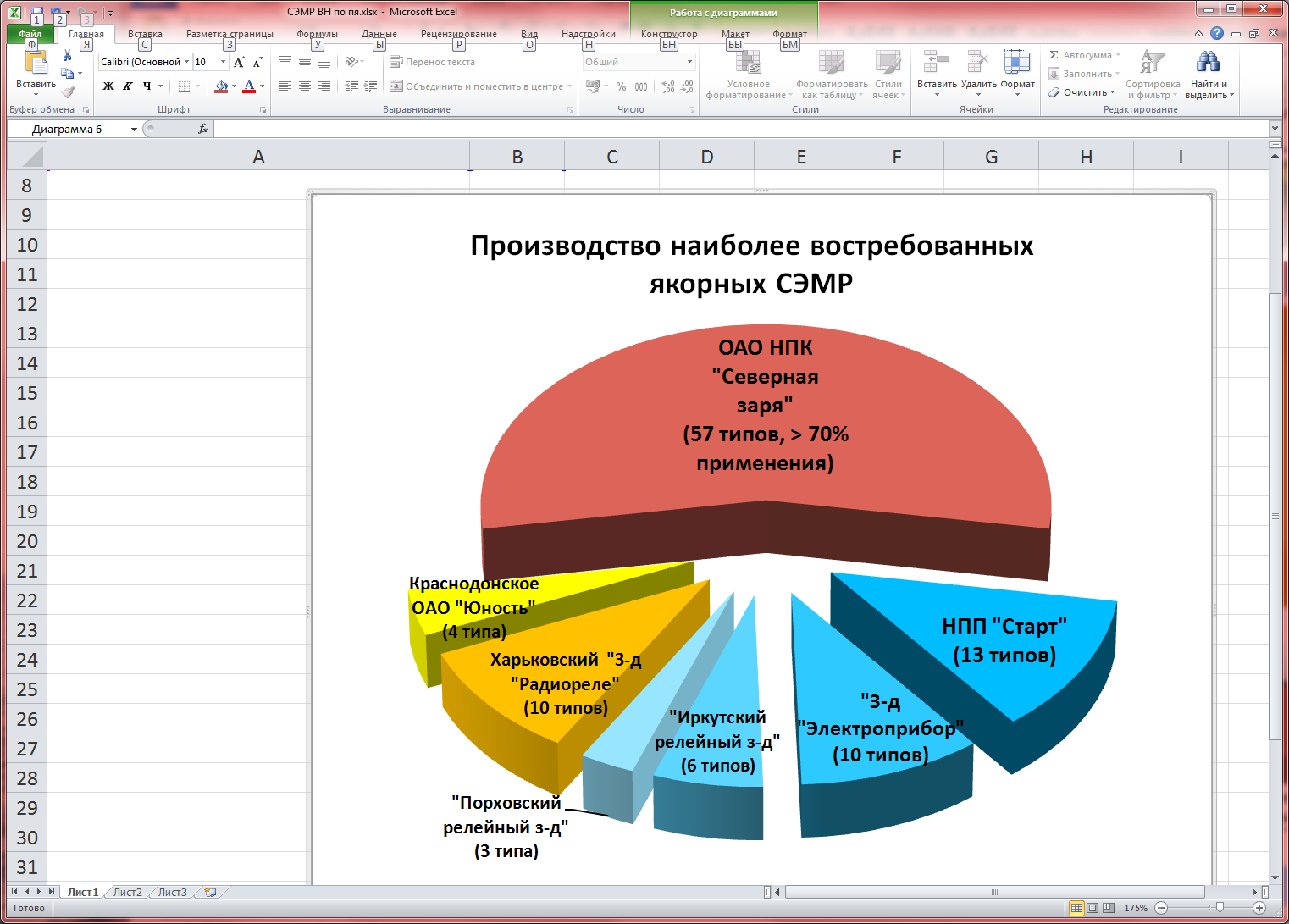Open the font color dropdown arrow
Screen dimensions: 1289x924
pos(262,86)
